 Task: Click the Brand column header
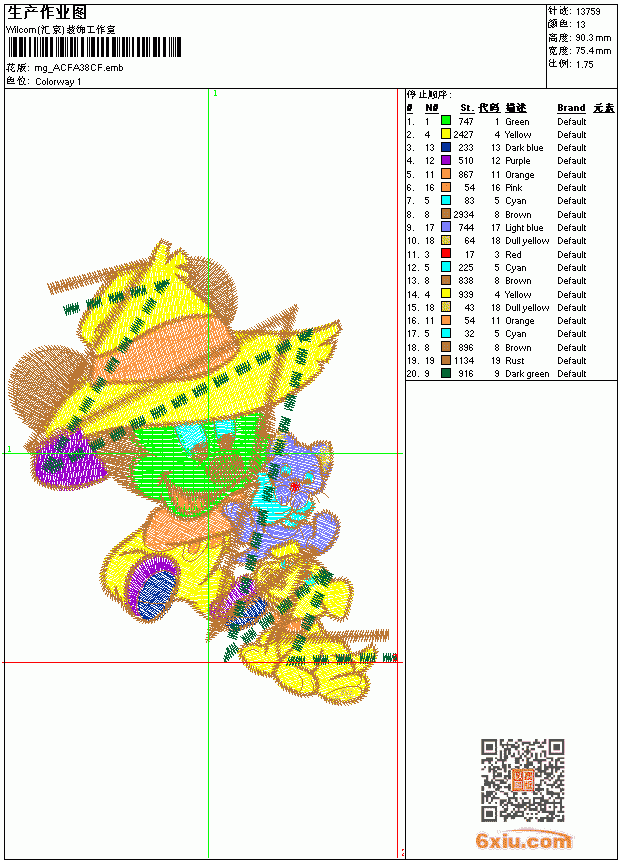(571, 108)
